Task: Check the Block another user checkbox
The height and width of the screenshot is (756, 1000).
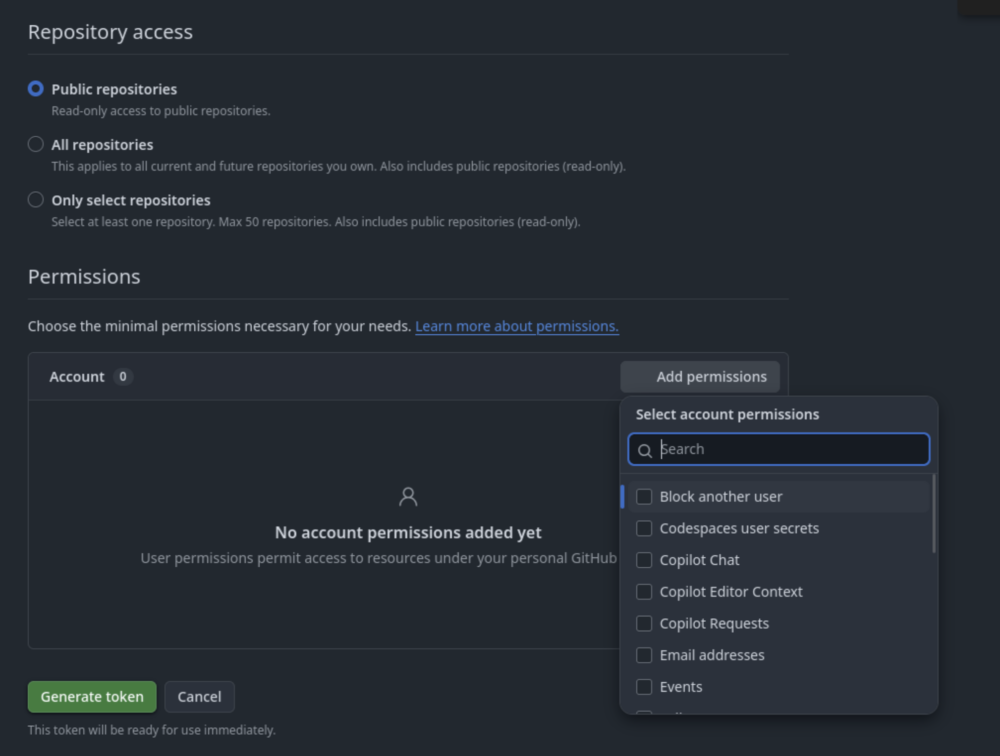Action: 644,497
